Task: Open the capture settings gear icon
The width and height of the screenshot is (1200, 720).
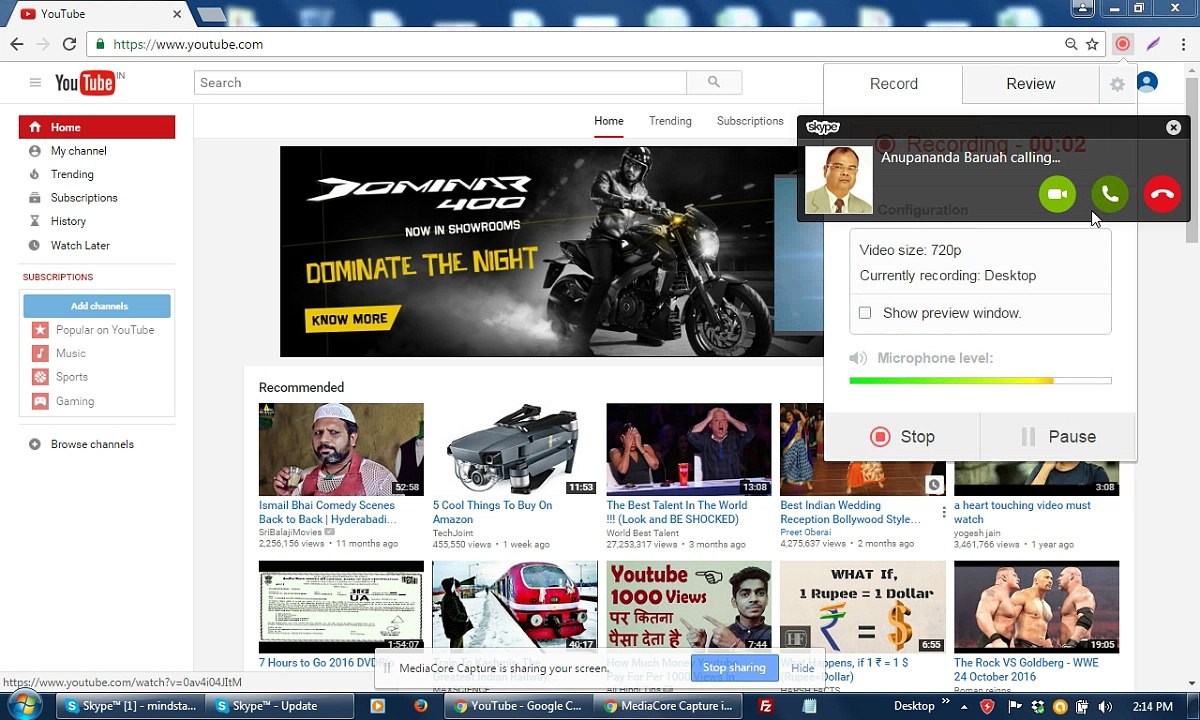Action: [x=1117, y=85]
